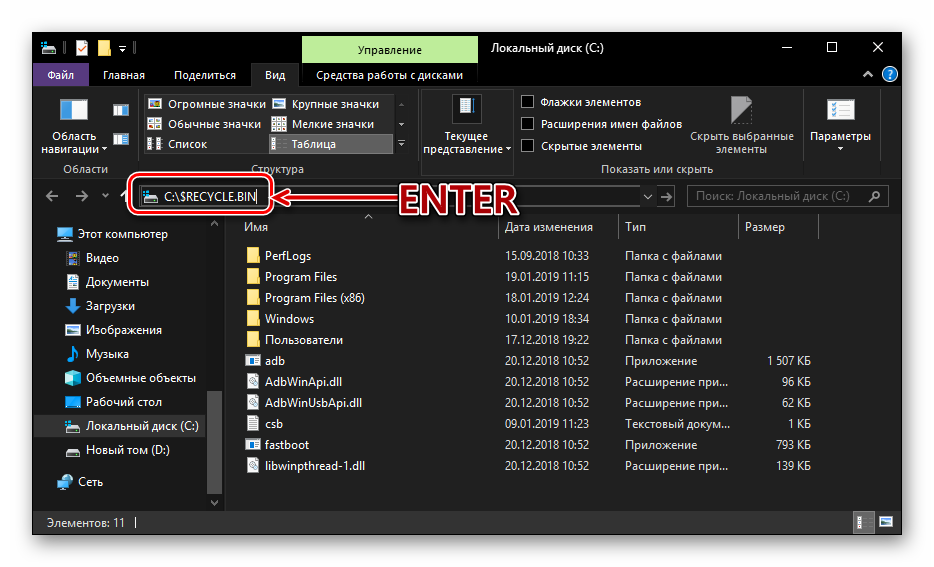Go forward with the Forward arrow
The height and width of the screenshot is (567, 934).
82,196
